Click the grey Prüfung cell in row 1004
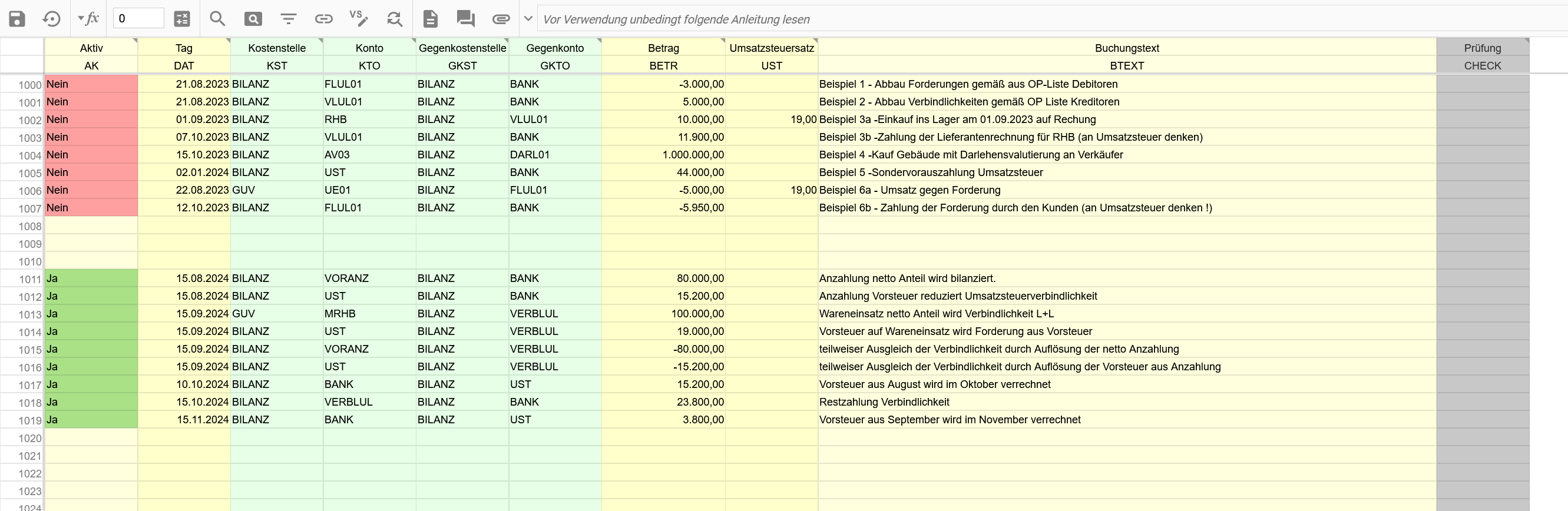 click(1482, 154)
